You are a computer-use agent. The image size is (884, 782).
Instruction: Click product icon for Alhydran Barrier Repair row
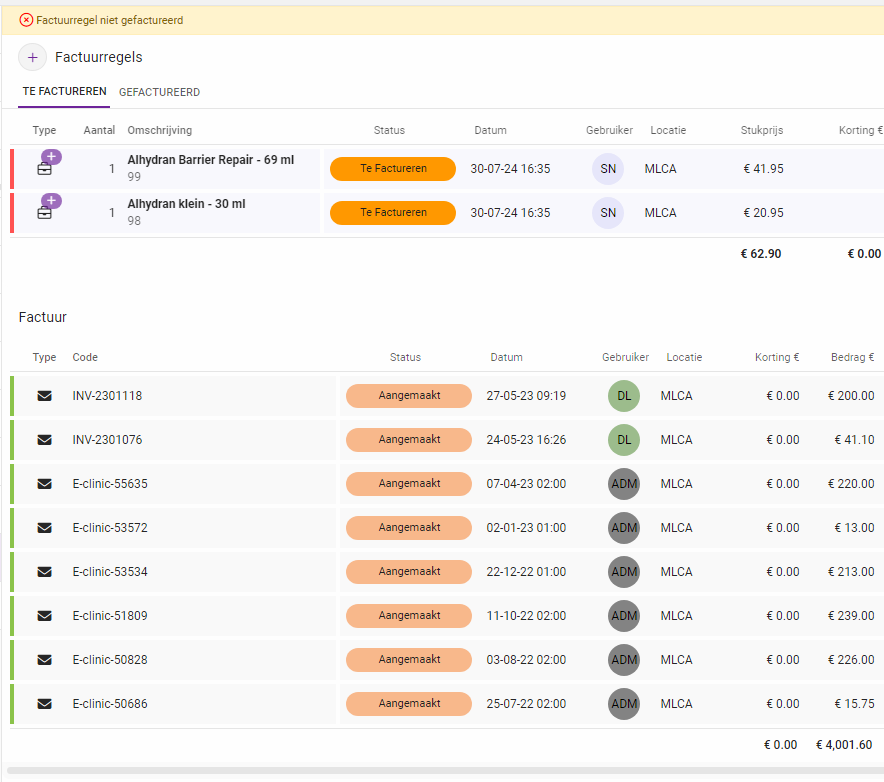(x=45, y=168)
